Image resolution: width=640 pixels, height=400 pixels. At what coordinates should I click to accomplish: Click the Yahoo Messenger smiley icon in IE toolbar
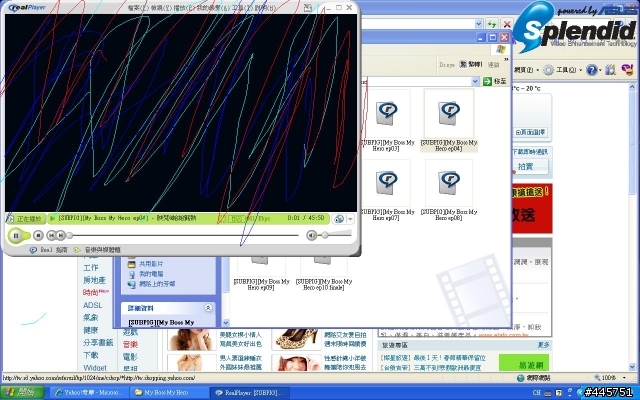coord(627,69)
